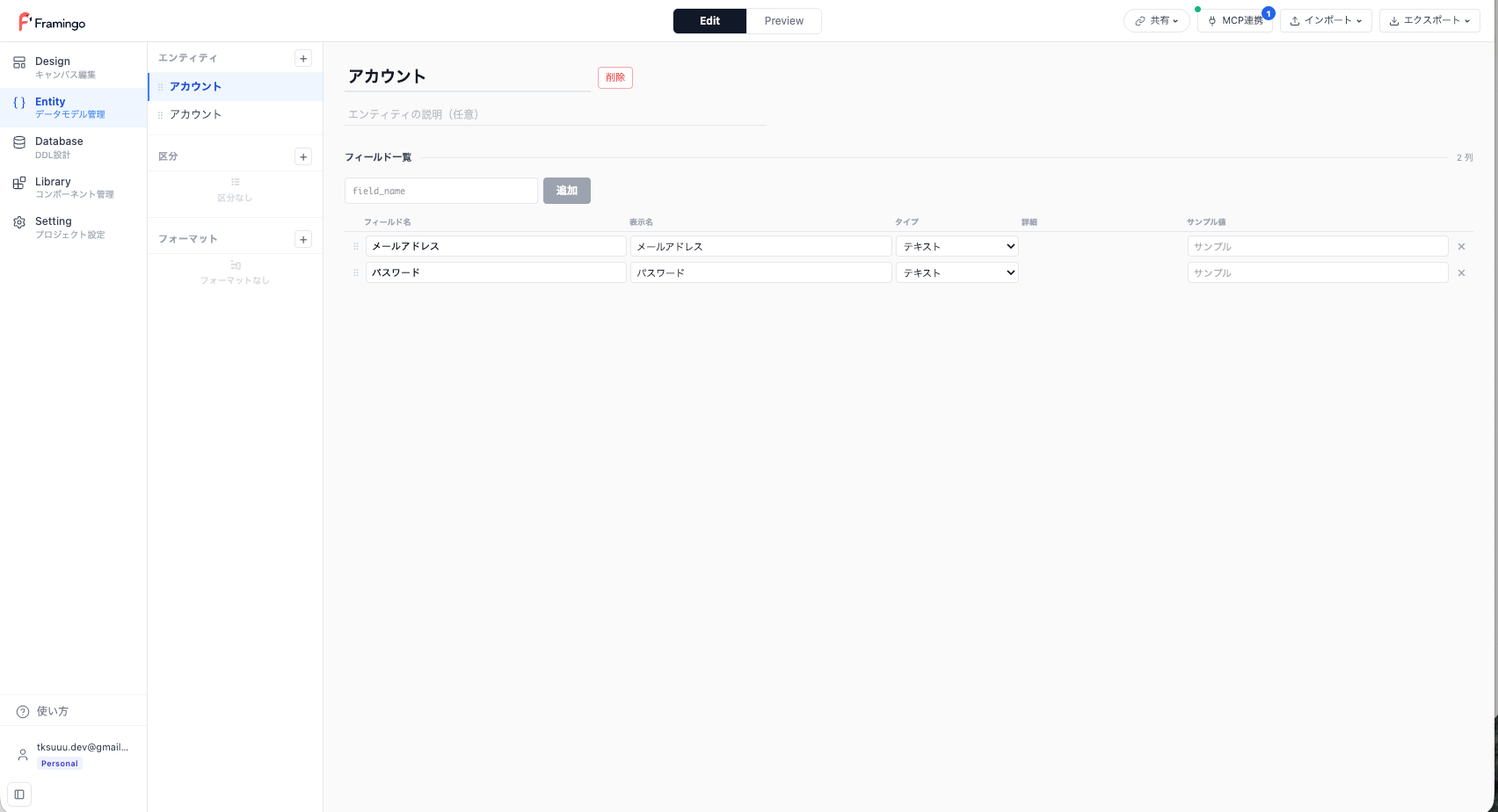Click the entity name アカウント title field
The height and width of the screenshot is (812, 1498).
pos(468,76)
